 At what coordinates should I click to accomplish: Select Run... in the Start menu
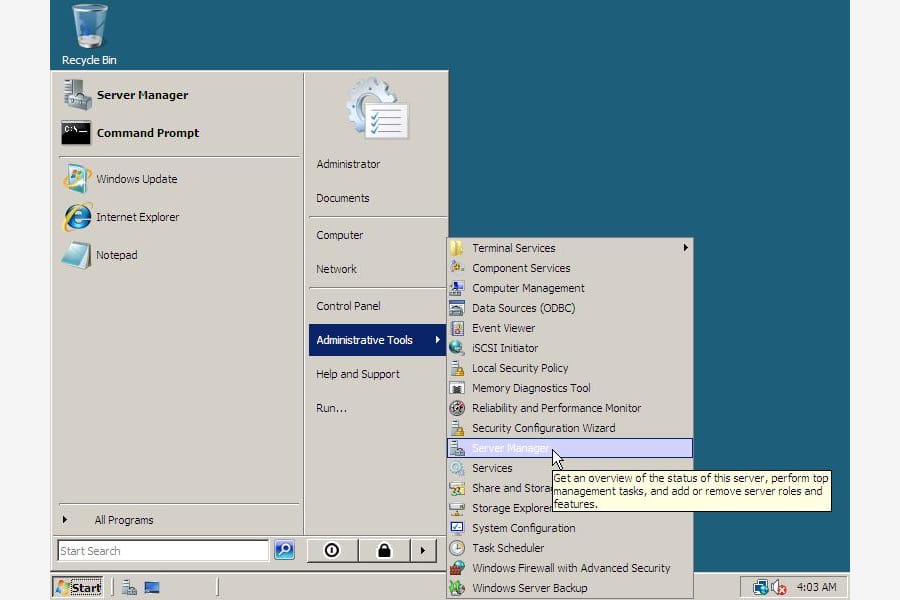click(x=331, y=408)
